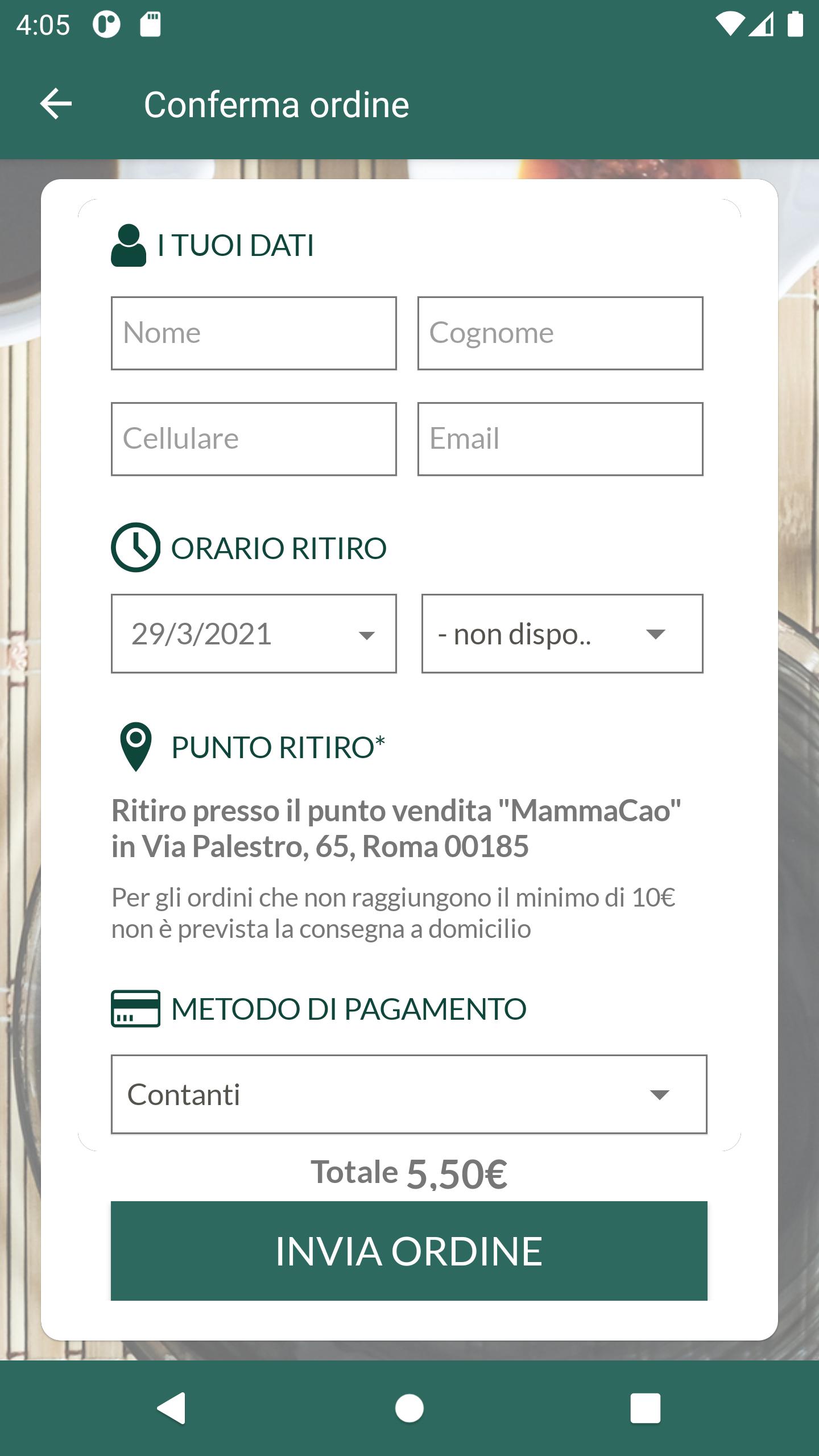
Task: Tap the Android home circle button
Action: [409, 1408]
